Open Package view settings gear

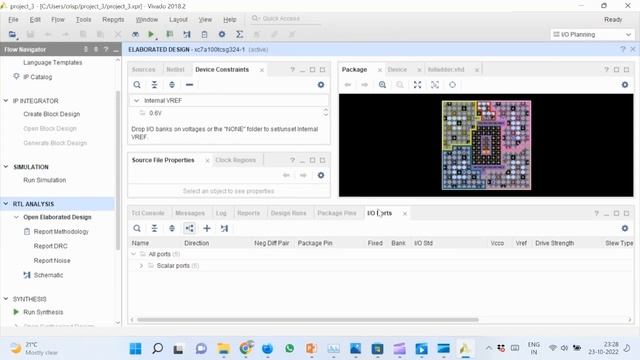click(x=625, y=84)
